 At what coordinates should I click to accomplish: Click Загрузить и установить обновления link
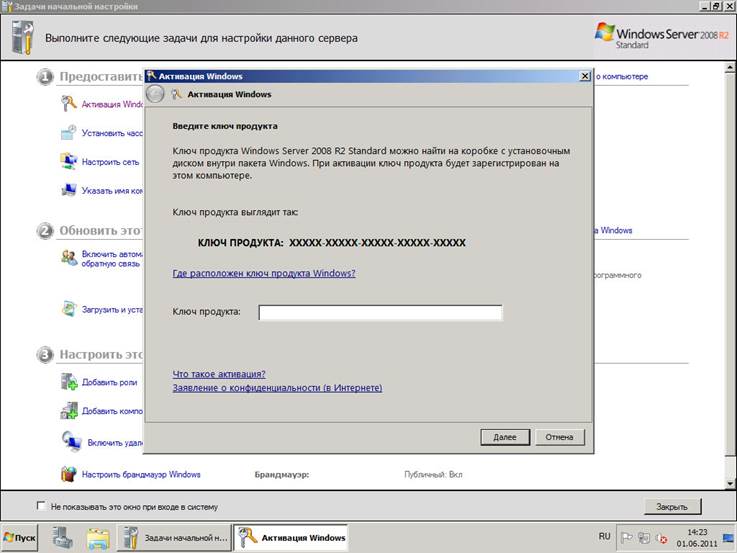click(x=112, y=310)
